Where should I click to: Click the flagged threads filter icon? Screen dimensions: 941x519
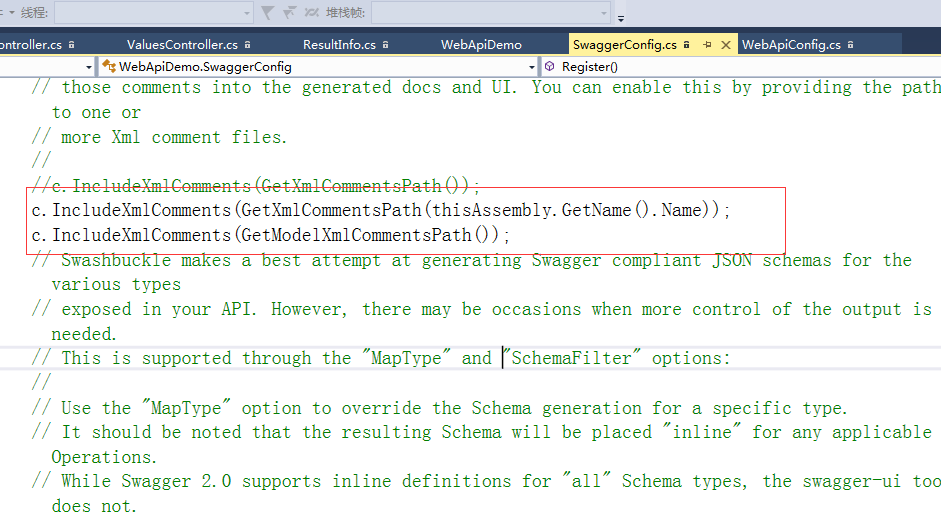290,13
